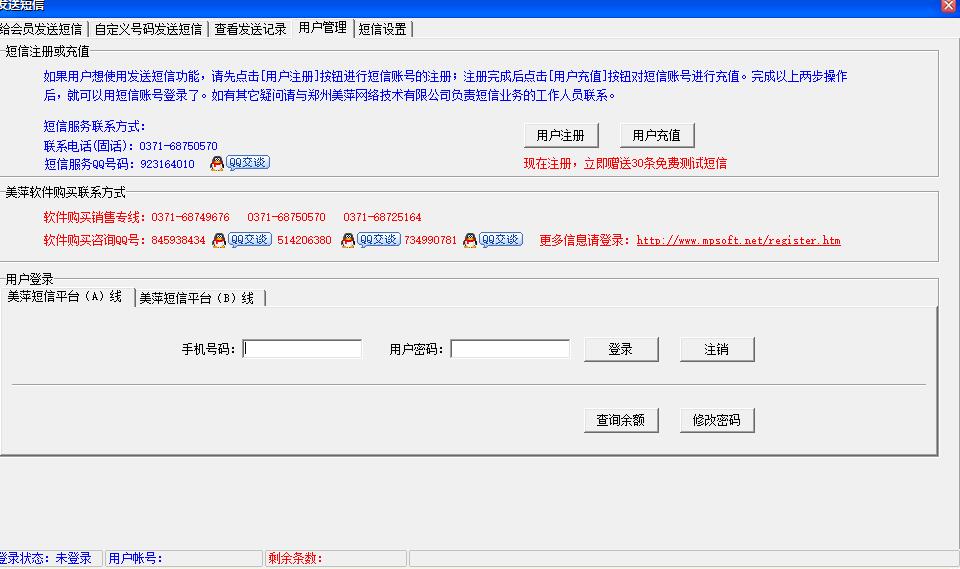Screen dimensions: 960x569
Task: Select the 用户管理 tab
Action: pos(323,28)
